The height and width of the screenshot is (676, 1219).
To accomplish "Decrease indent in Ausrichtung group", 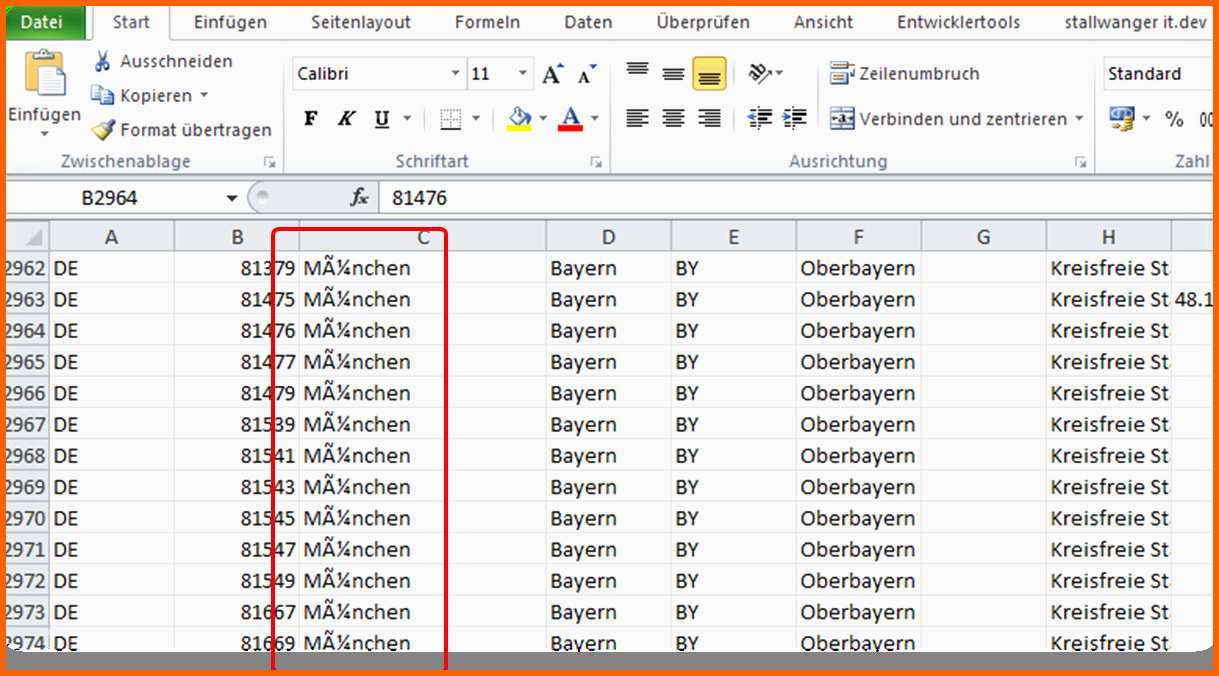I will coord(760,119).
